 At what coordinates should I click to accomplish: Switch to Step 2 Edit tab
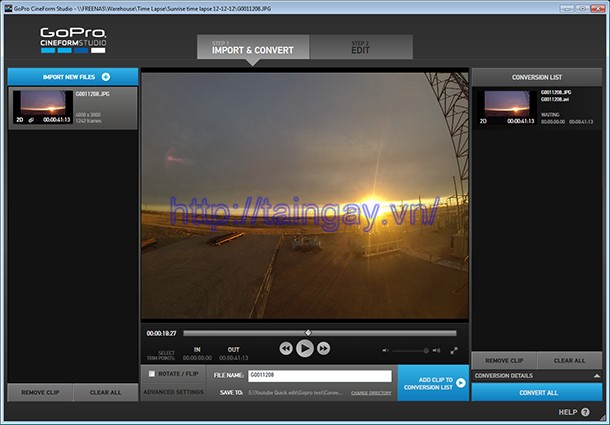[x=360, y=47]
